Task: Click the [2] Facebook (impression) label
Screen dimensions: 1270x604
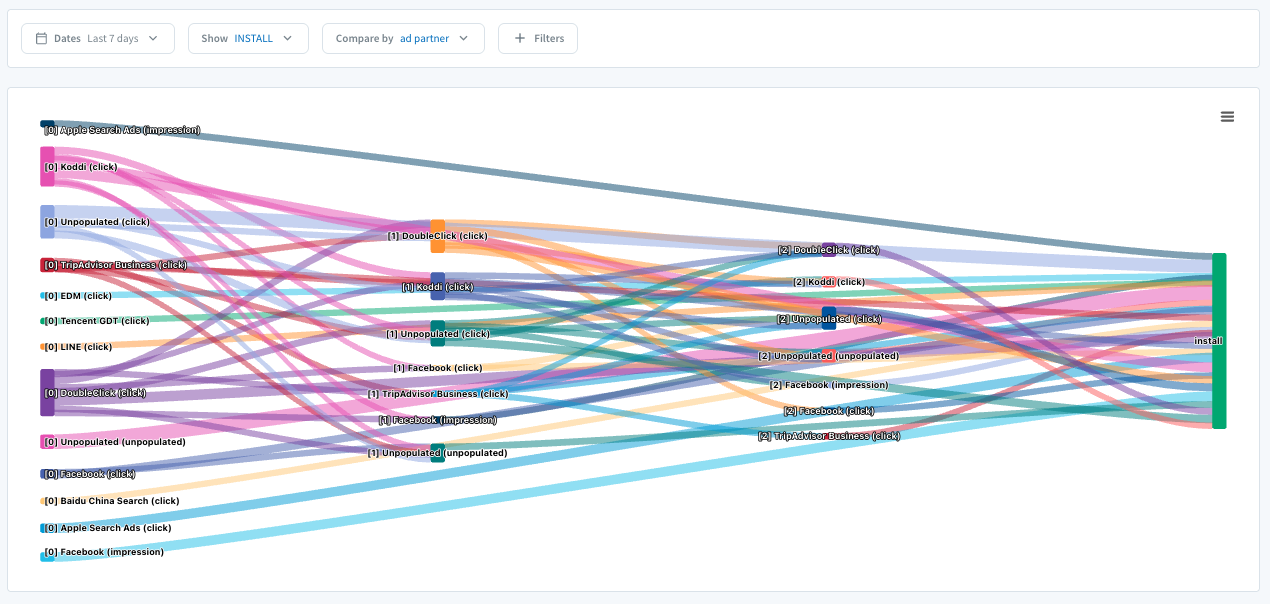Action: 829,385
